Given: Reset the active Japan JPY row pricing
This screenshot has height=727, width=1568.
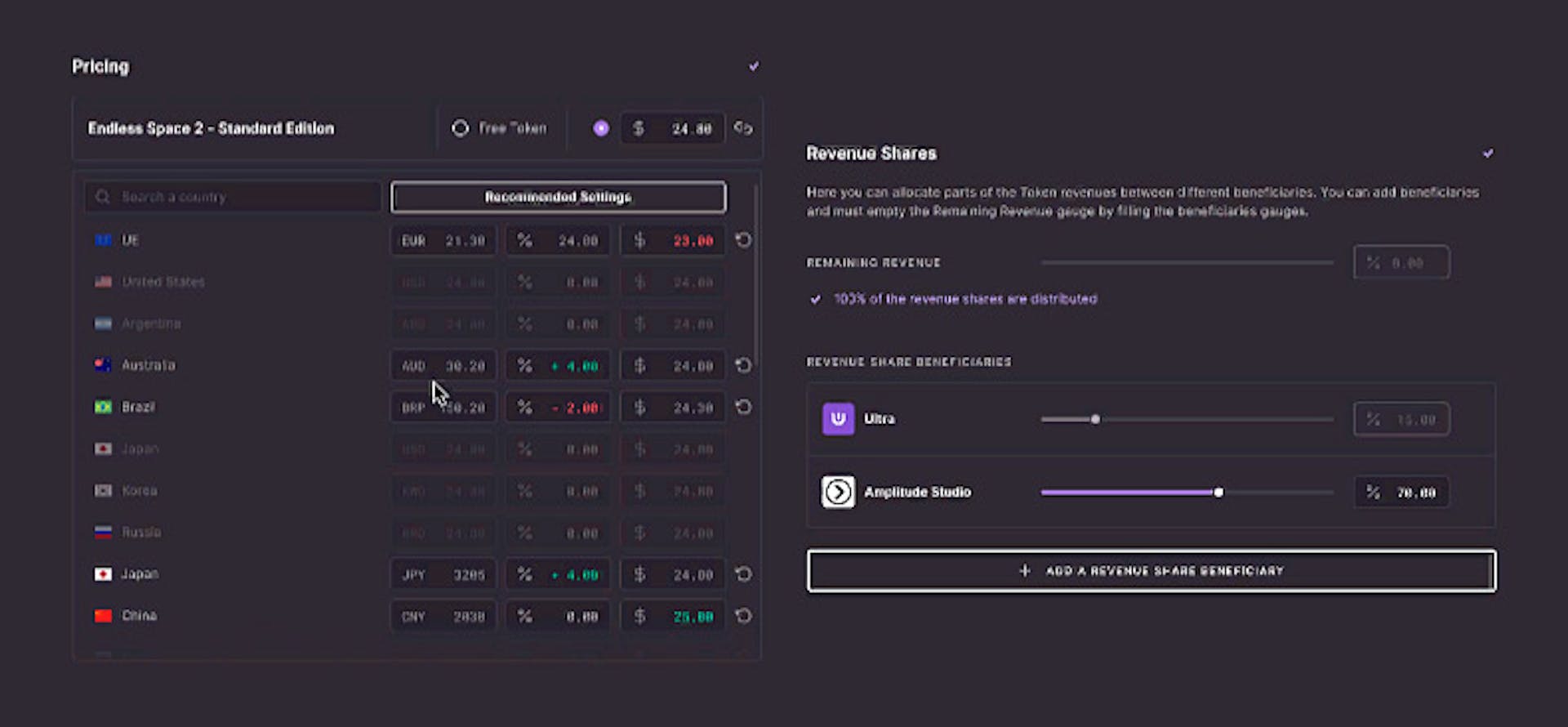Looking at the screenshot, I should 743,574.
